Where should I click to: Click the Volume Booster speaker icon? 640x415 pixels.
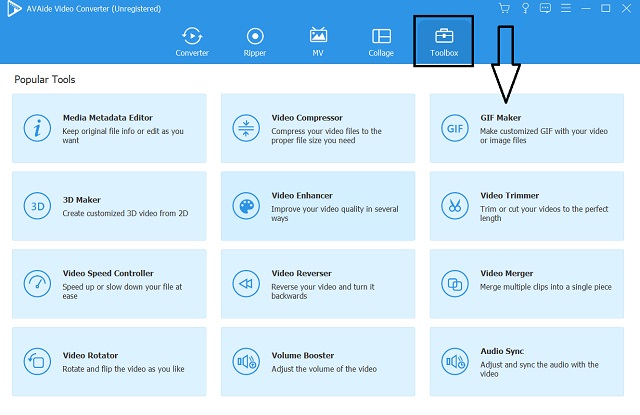click(246, 362)
